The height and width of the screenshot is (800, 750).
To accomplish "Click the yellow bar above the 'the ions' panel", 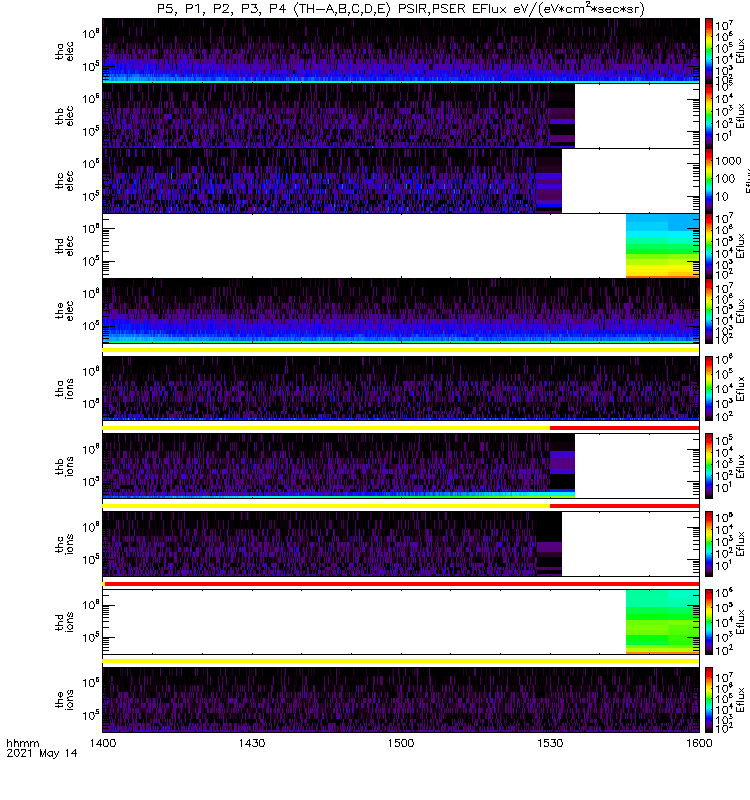I will pos(401,661).
